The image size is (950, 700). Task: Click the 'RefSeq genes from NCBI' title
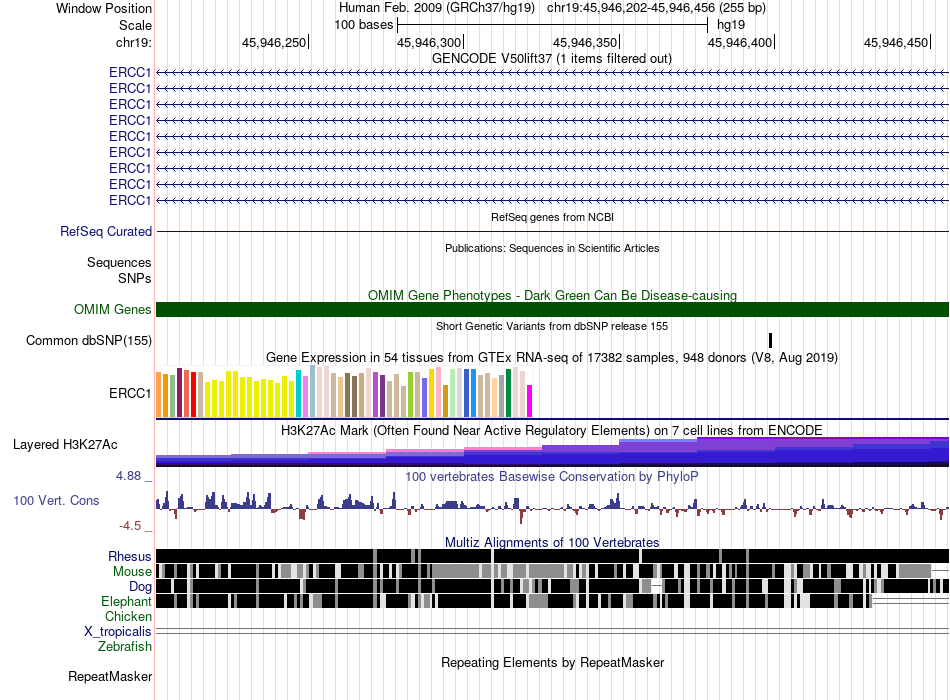coord(553,217)
